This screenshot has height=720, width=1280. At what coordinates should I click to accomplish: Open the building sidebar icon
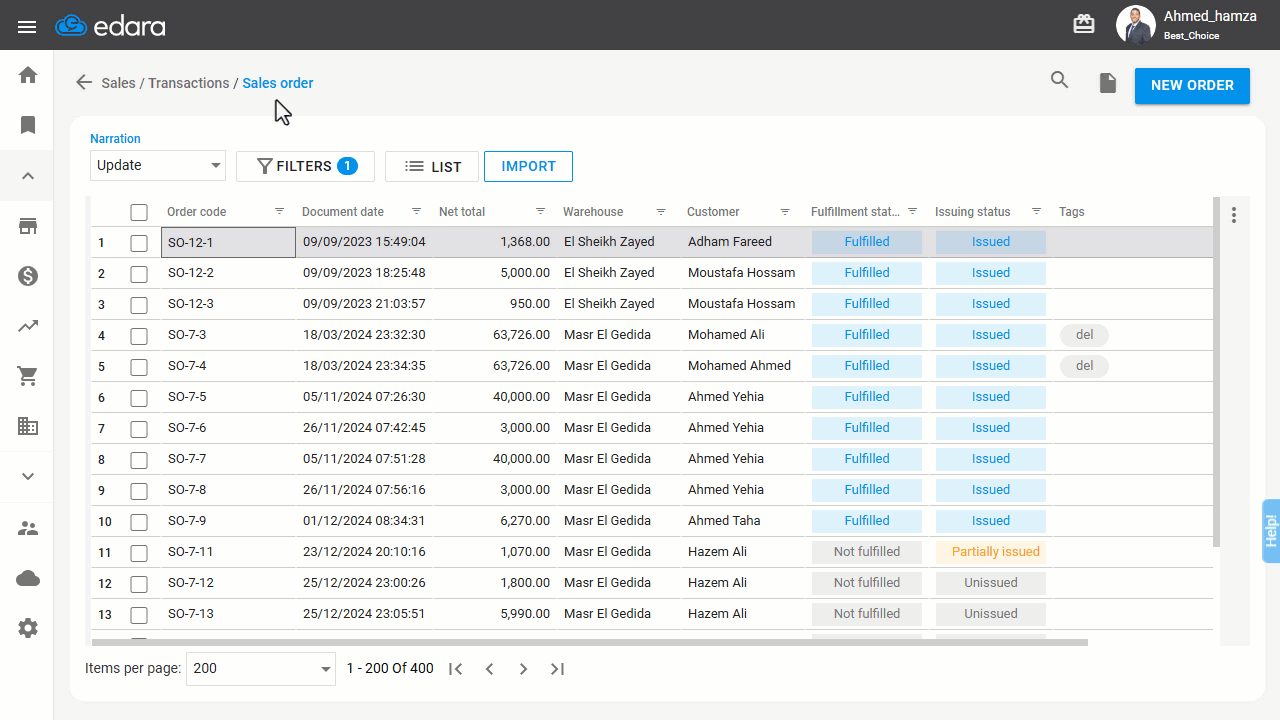click(28, 426)
